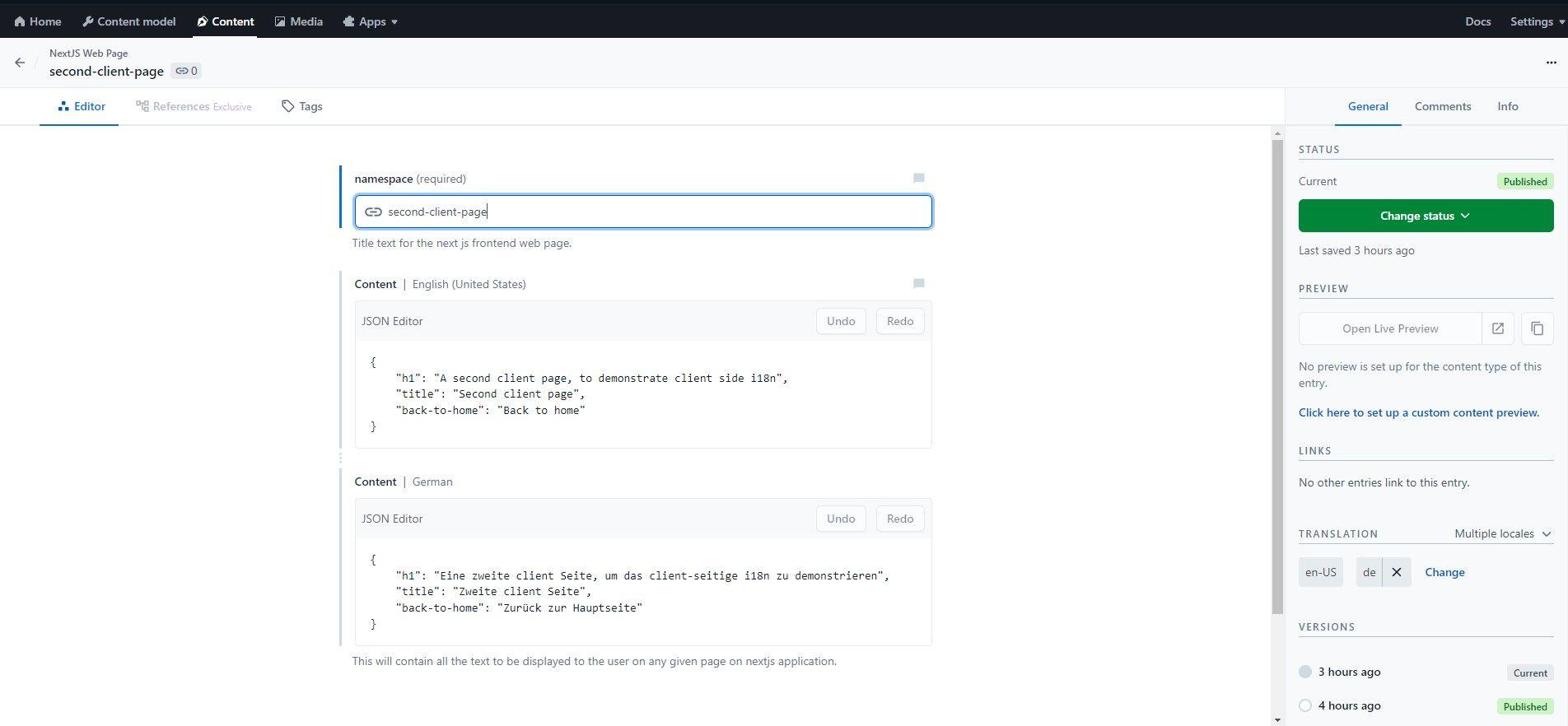Go to Content model in the navigation

click(x=129, y=21)
